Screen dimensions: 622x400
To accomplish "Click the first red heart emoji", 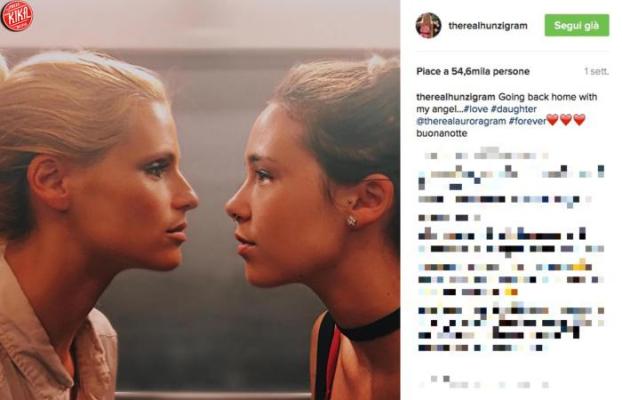I will (x=553, y=120).
